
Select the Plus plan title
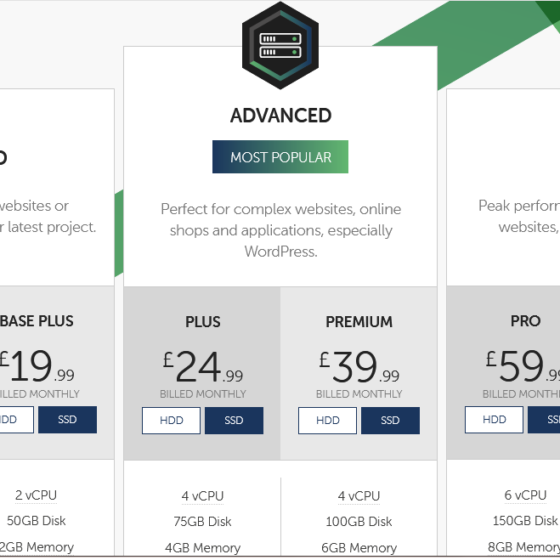pos(203,322)
